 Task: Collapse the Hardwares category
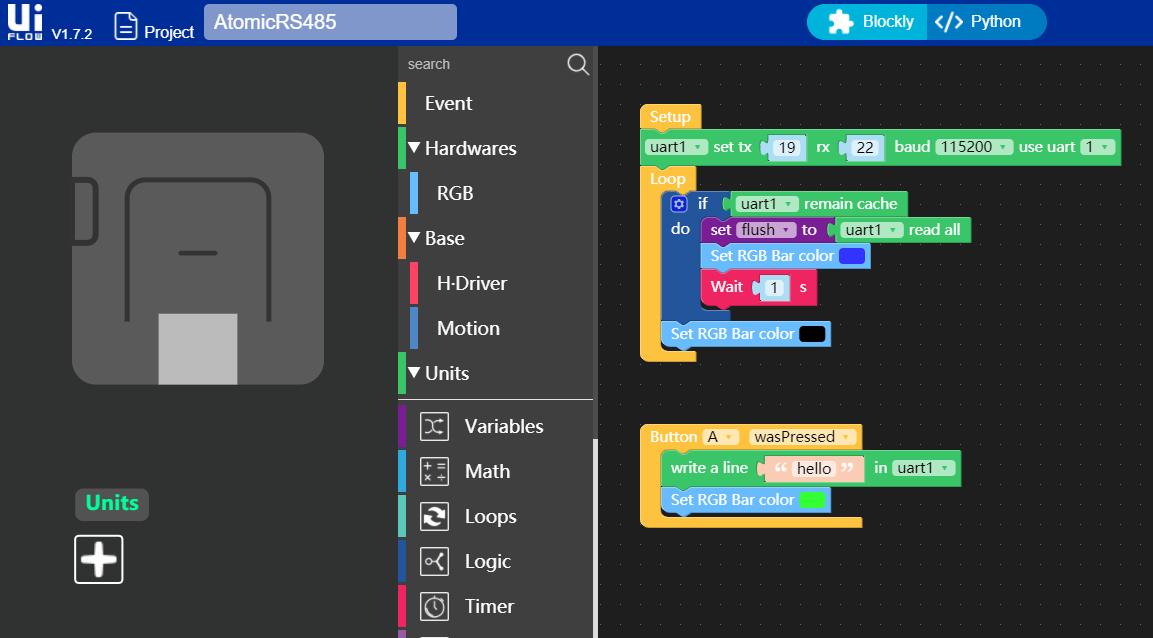click(x=414, y=149)
